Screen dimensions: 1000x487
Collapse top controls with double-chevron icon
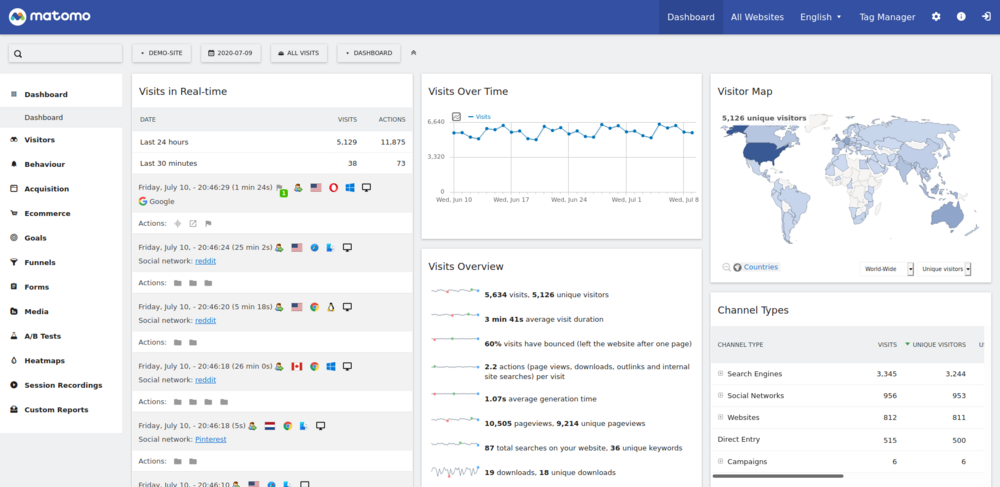(x=413, y=53)
